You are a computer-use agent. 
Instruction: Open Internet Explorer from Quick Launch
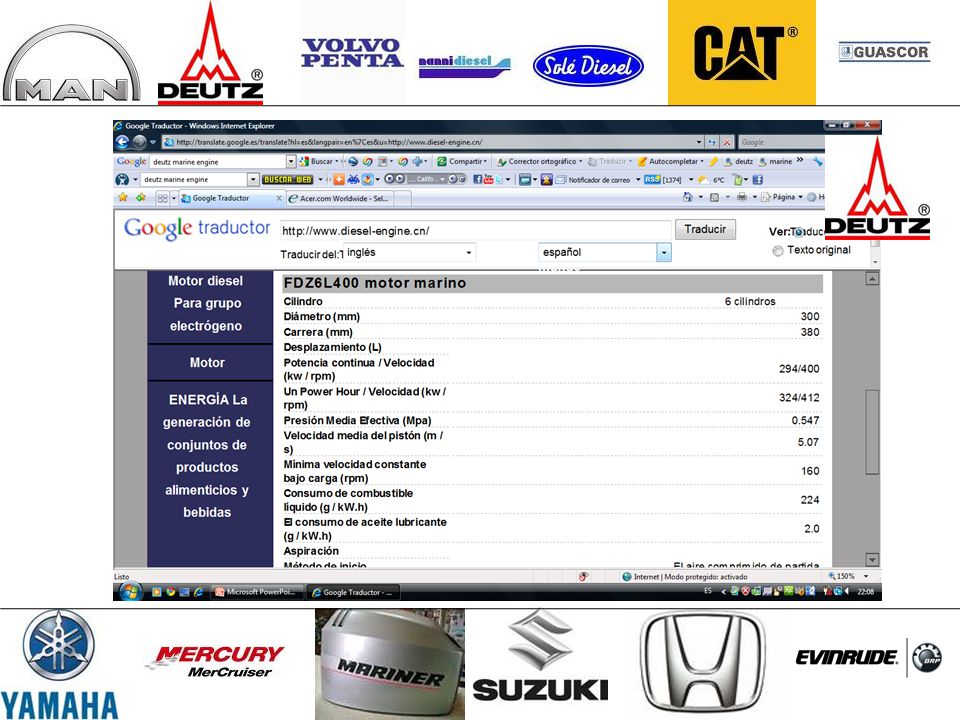[198, 592]
